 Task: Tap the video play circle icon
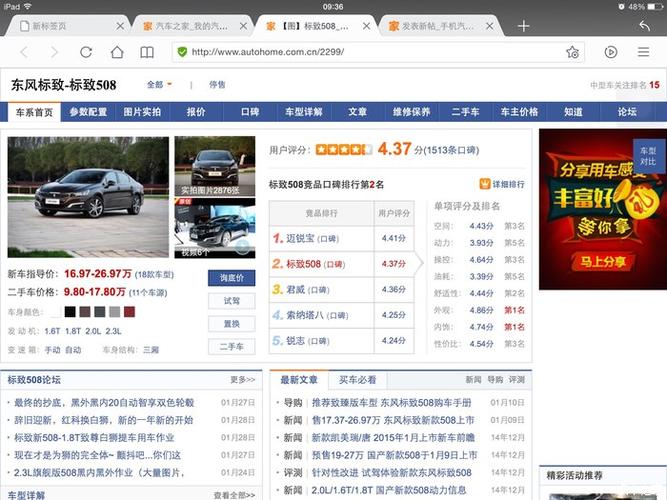[x=611, y=52]
